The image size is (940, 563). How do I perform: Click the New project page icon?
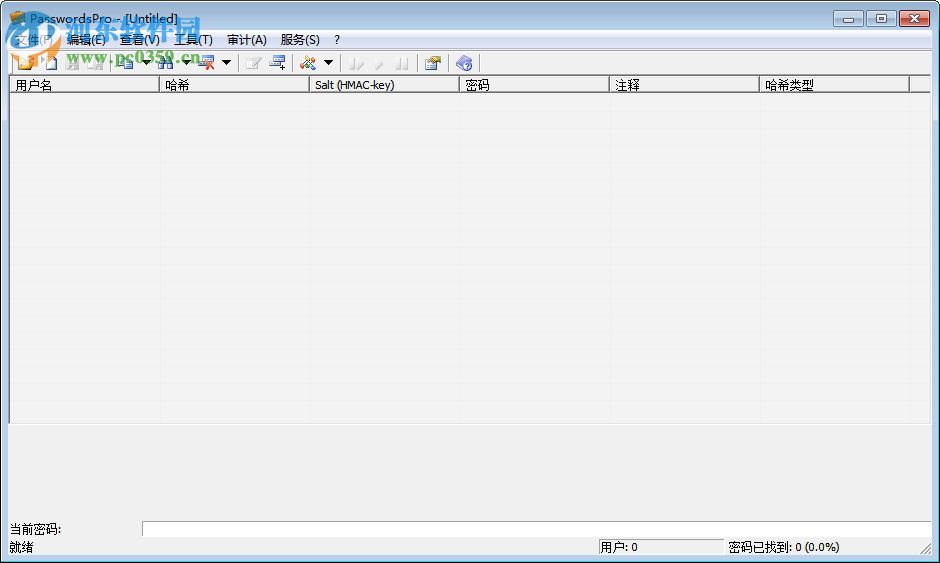pos(50,62)
